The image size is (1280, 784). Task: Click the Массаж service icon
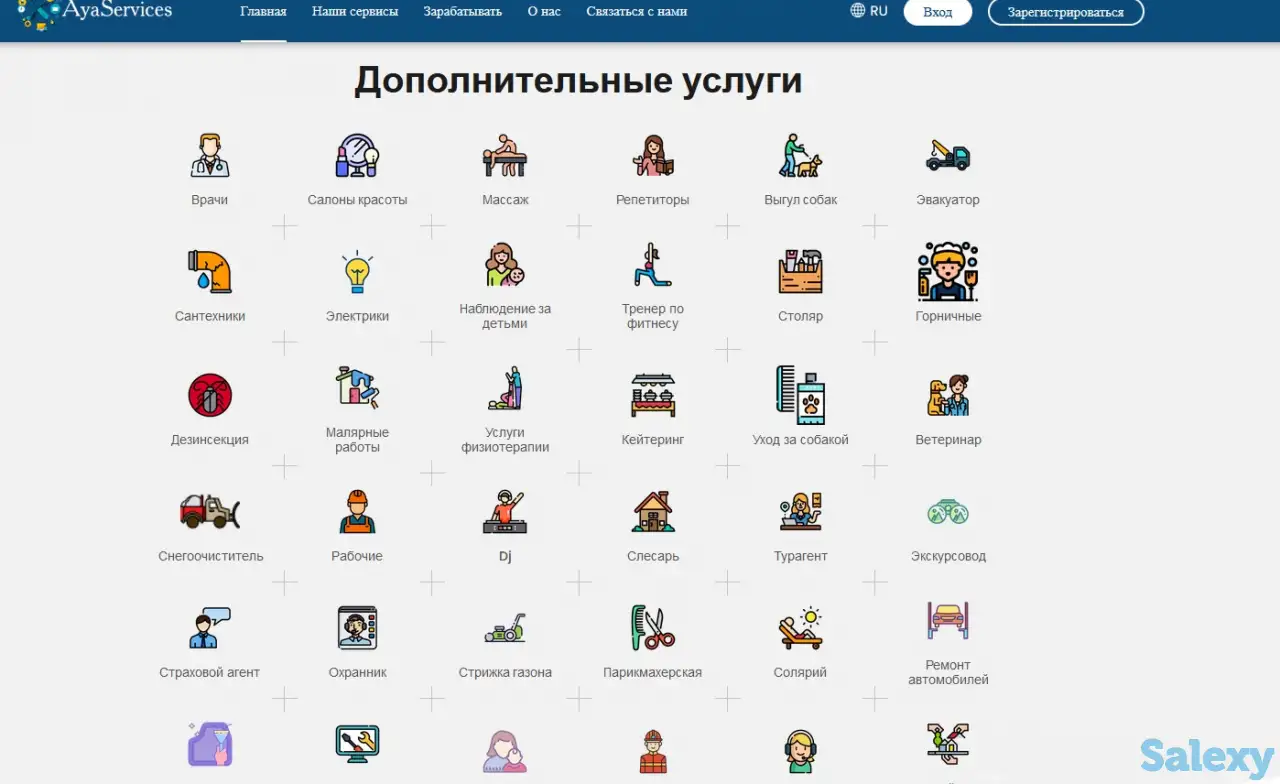(505, 155)
